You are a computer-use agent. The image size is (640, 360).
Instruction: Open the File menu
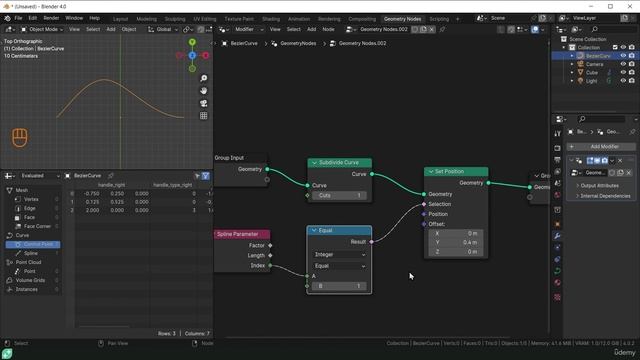point(18,18)
